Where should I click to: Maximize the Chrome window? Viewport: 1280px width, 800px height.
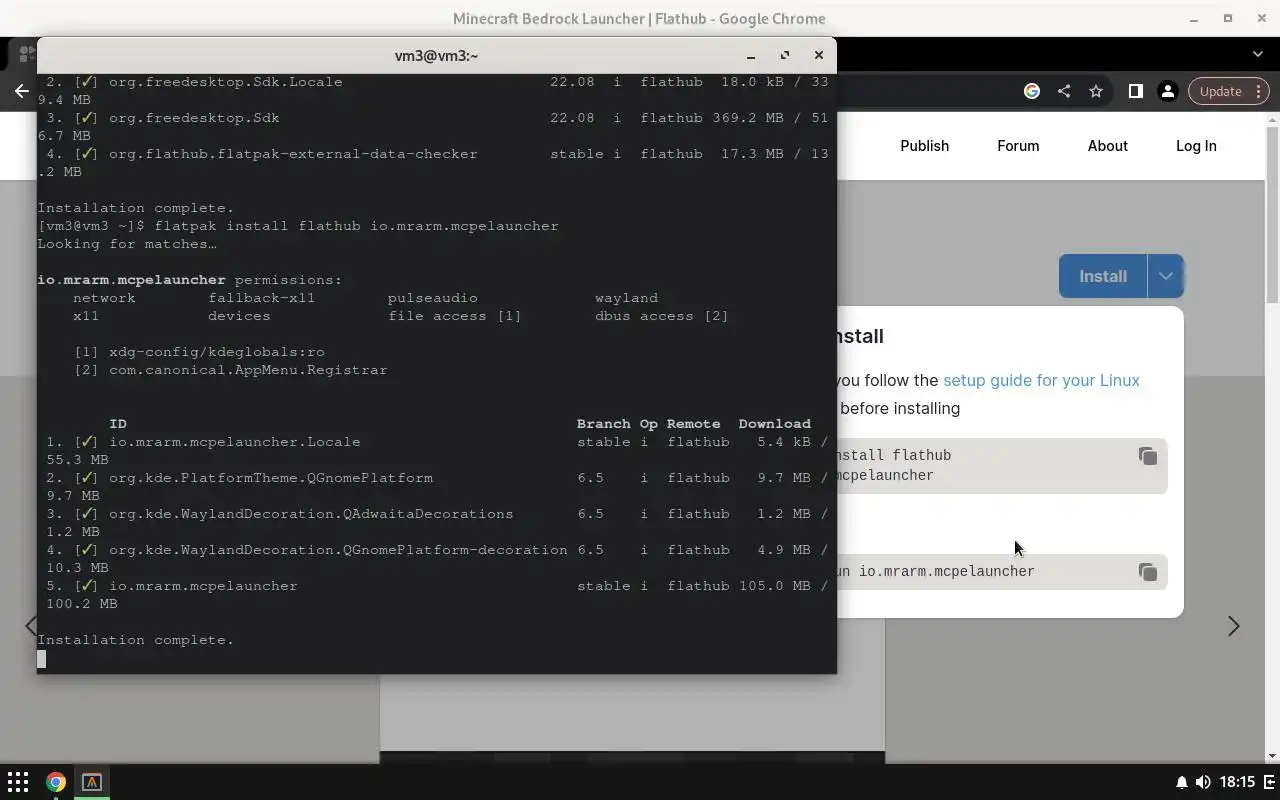[x=1228, y=19]
